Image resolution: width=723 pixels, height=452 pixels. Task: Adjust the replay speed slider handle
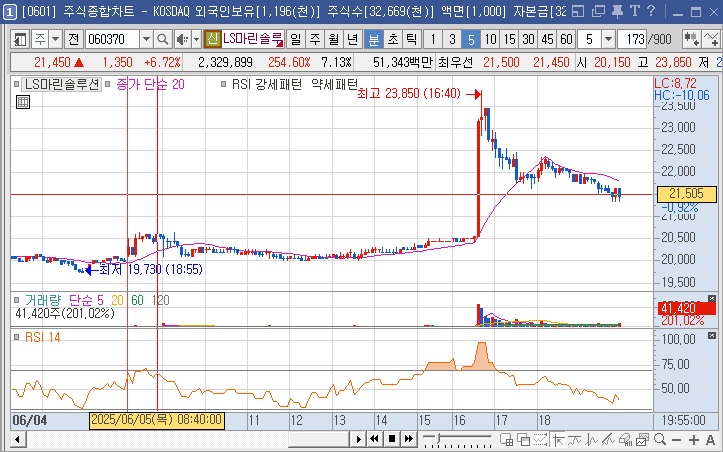pos(438,437)
